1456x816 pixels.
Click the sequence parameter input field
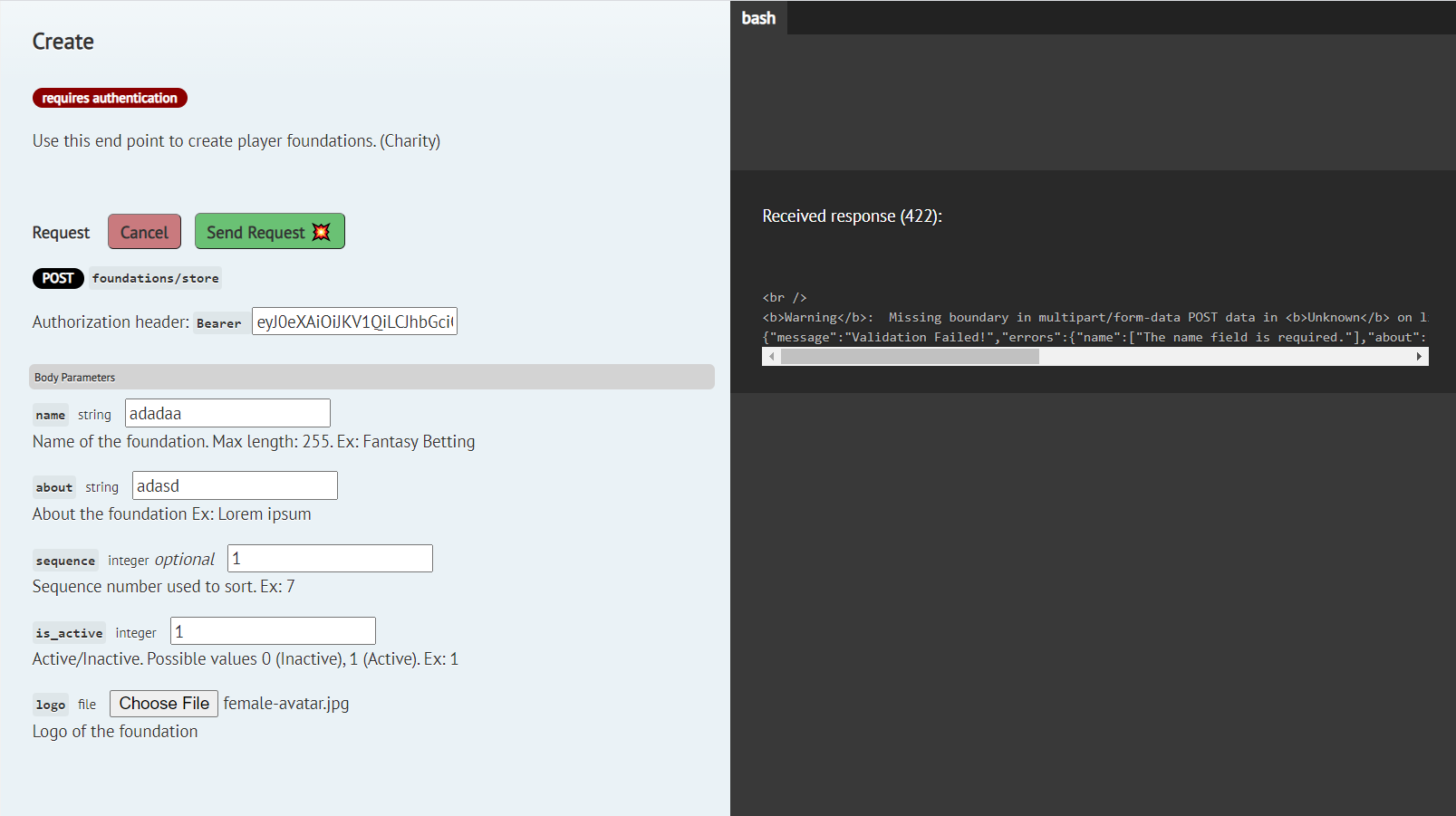click(x=330, y=558)
